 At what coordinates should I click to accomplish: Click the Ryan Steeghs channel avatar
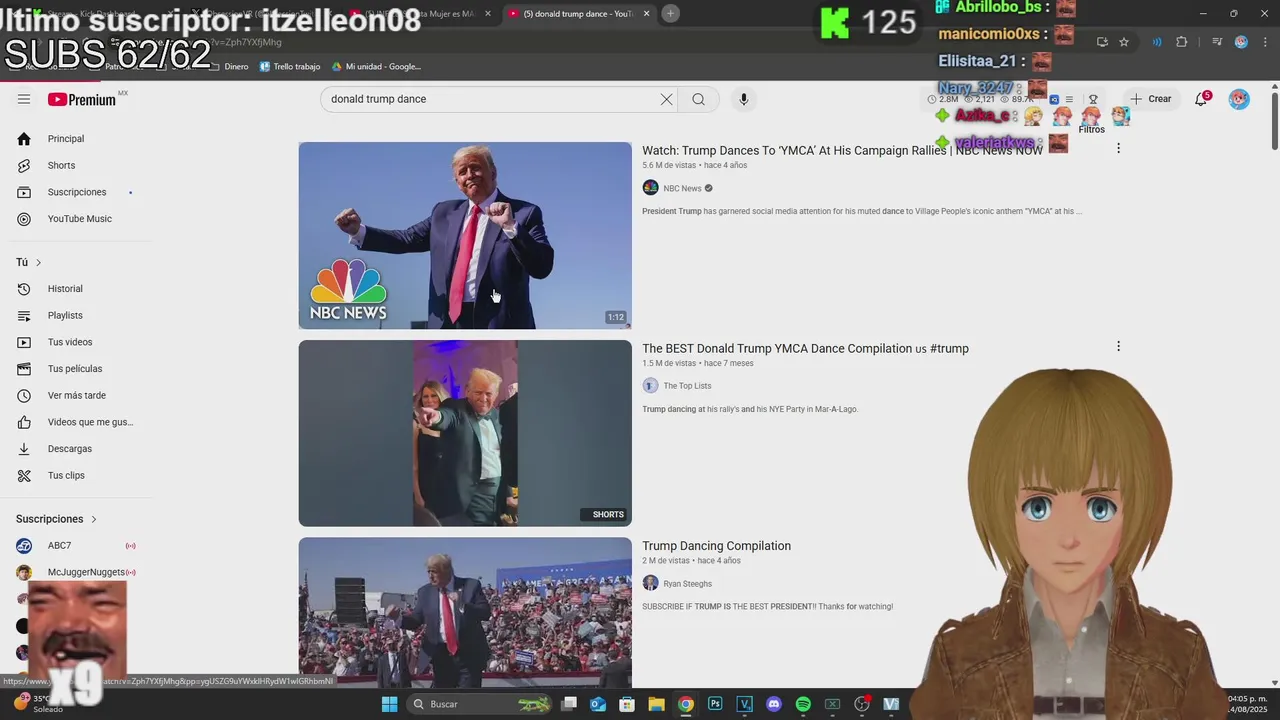(x=650, y=583)
